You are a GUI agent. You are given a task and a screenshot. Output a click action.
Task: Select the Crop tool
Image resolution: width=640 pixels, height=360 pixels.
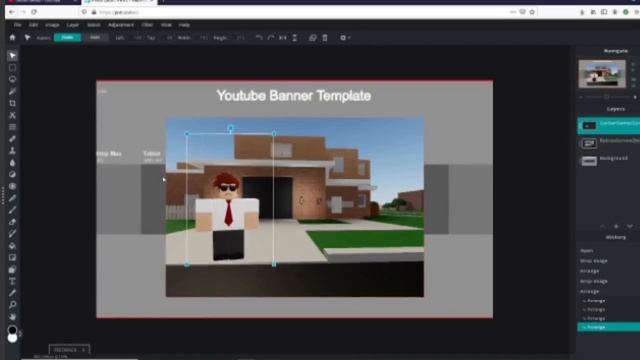point(12,103)
